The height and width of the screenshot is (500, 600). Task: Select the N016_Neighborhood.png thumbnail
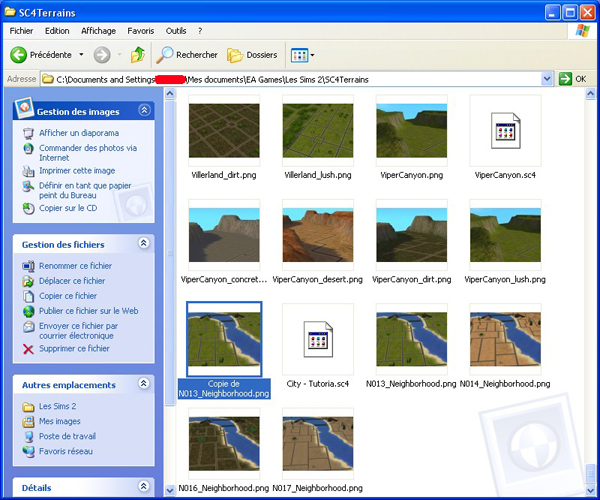pyautogui.click(x=224, y=444)
